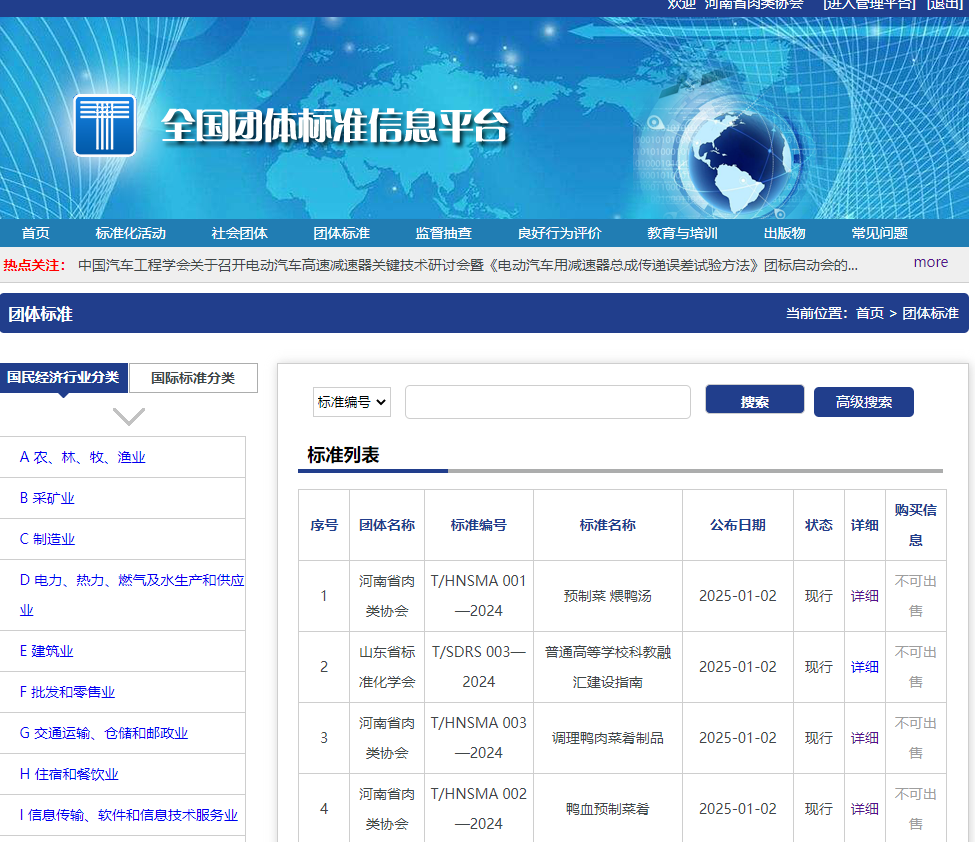Image resolution: width=975 pixels, height=842 pixels.
Task: Select 国民经济行业分类 tab
Action: (63, 378)
